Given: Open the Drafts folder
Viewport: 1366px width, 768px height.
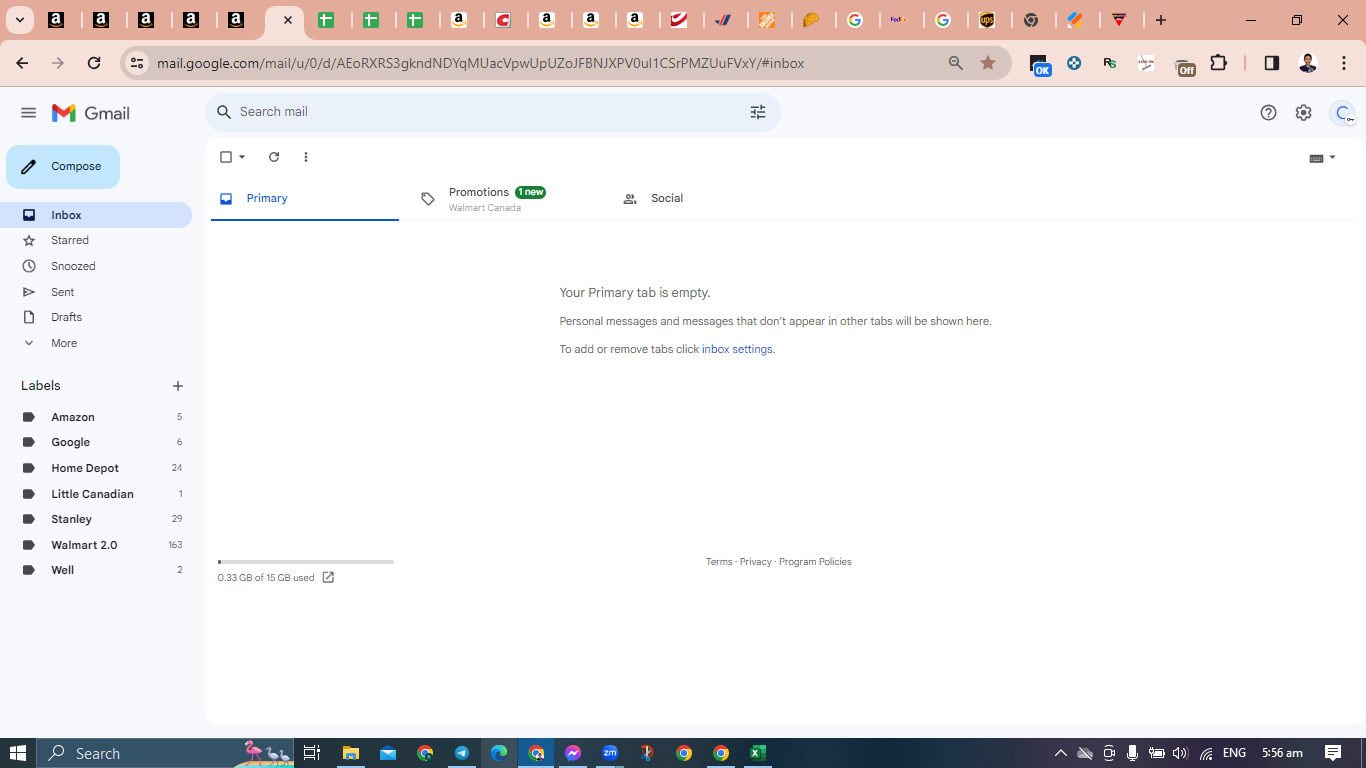Looking at the screenshot, I should point(96,317).
